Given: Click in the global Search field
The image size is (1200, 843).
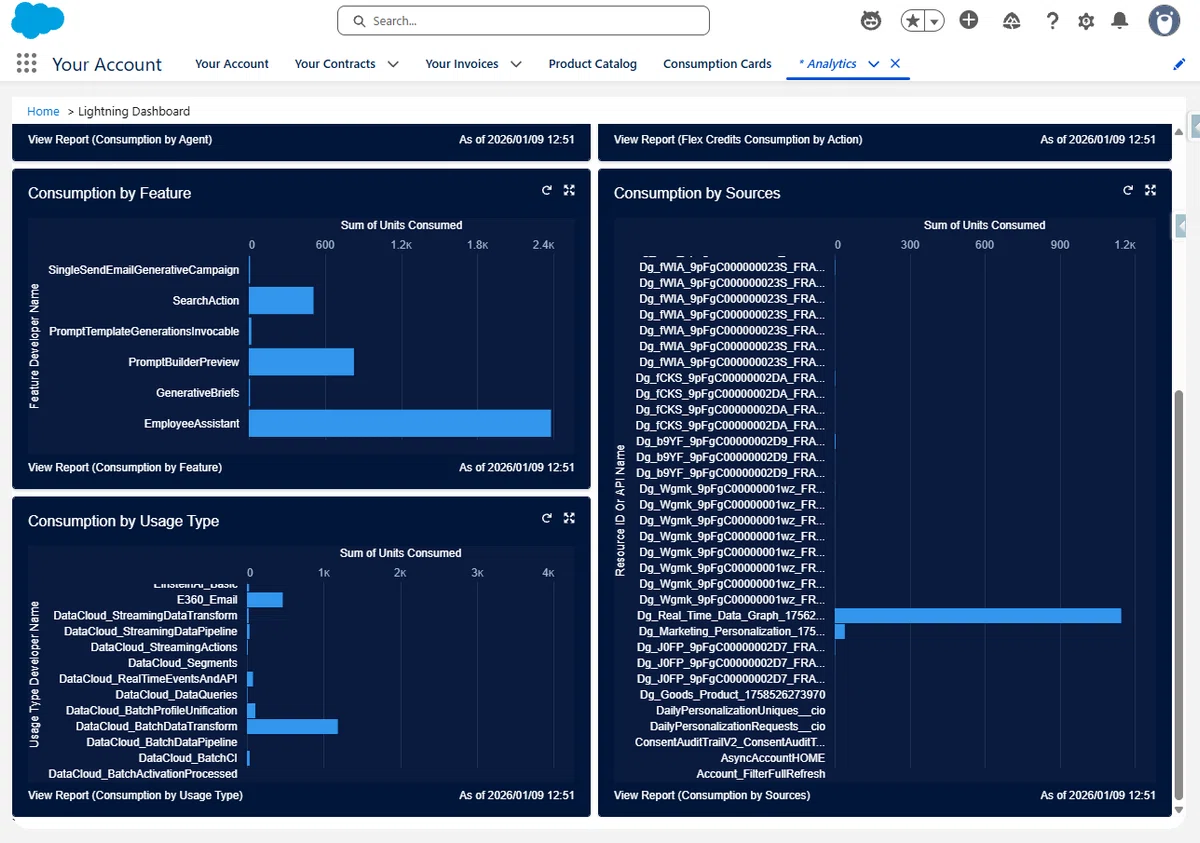Looking at the screenshot, I should coord(523,20).
